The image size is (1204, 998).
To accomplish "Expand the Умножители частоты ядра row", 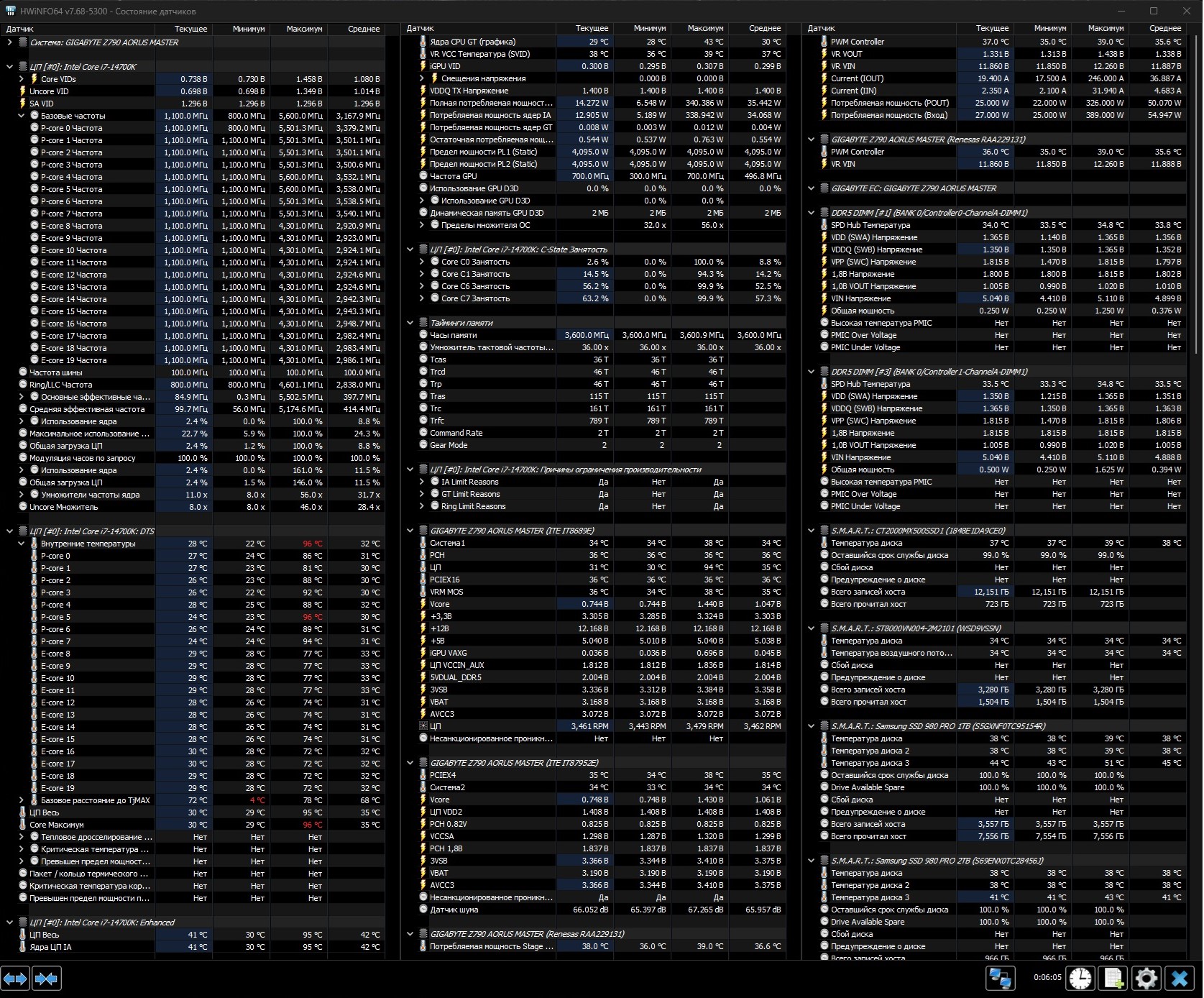I will point(22,495).
